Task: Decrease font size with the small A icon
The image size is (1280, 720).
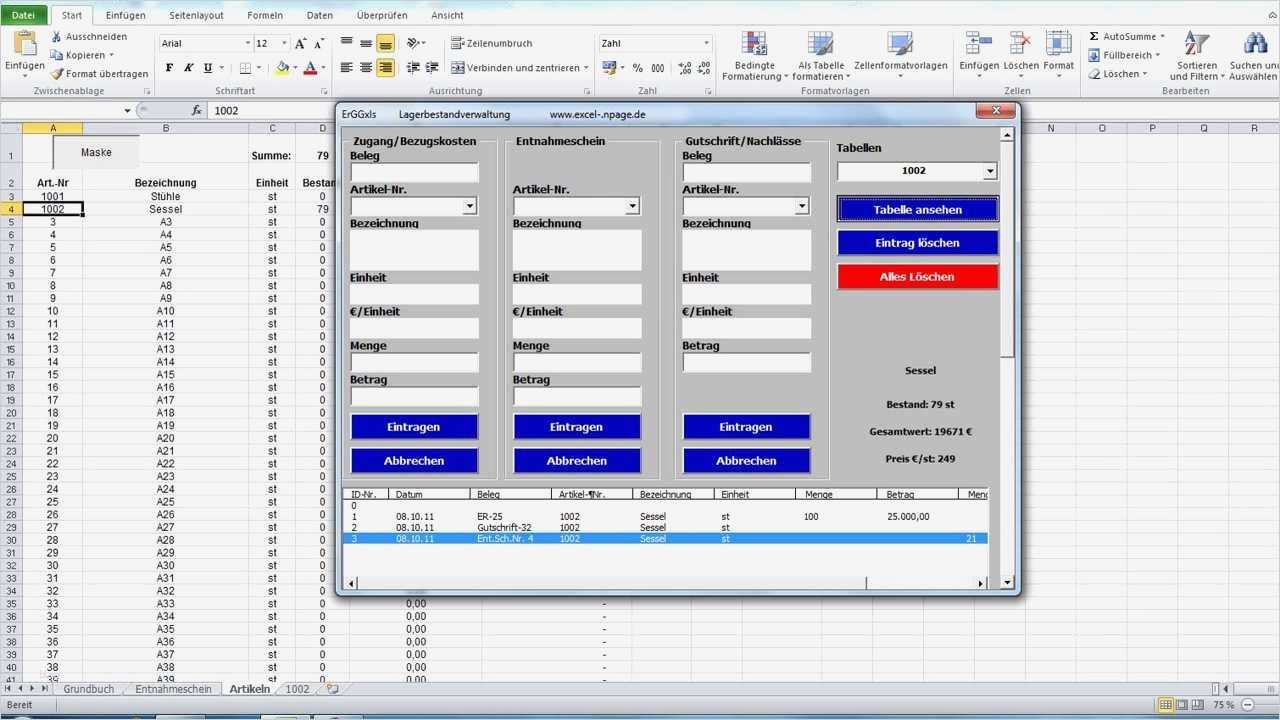Action: click(319, 44)
